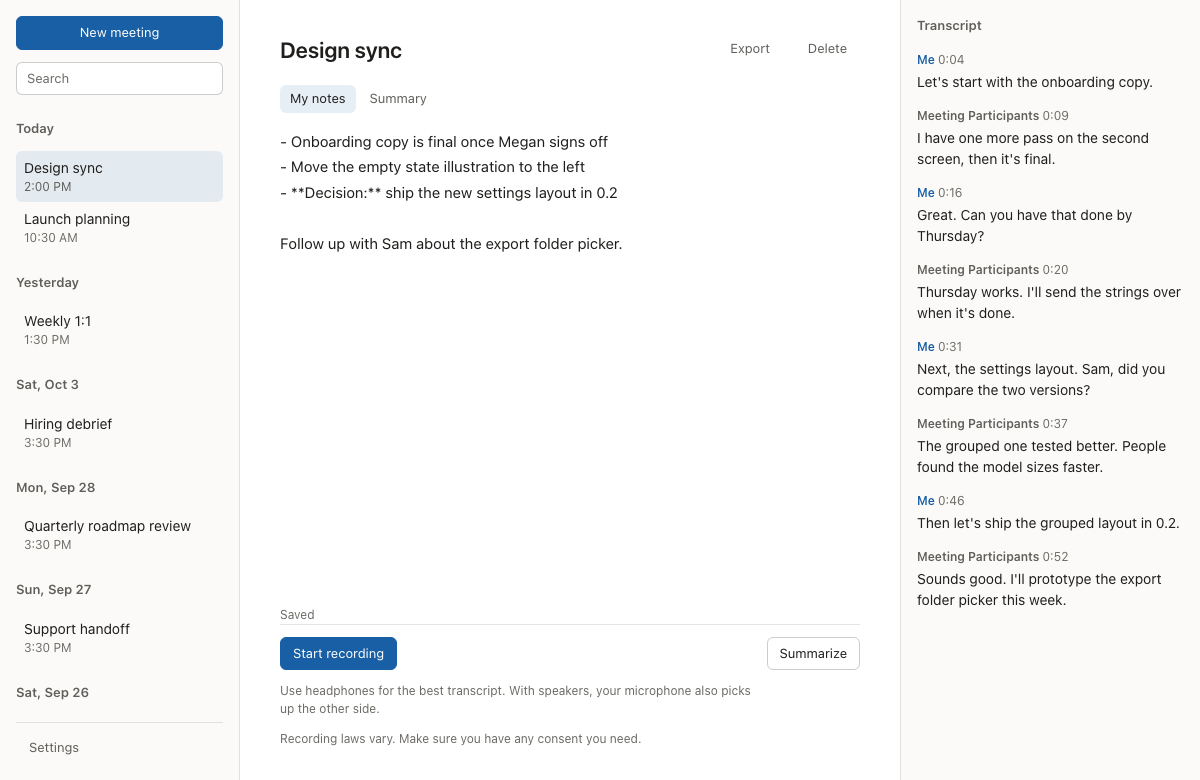Select the Design sync entry in the sidebar list
The width and height of the screenshot is (1200, 780).
119,177
